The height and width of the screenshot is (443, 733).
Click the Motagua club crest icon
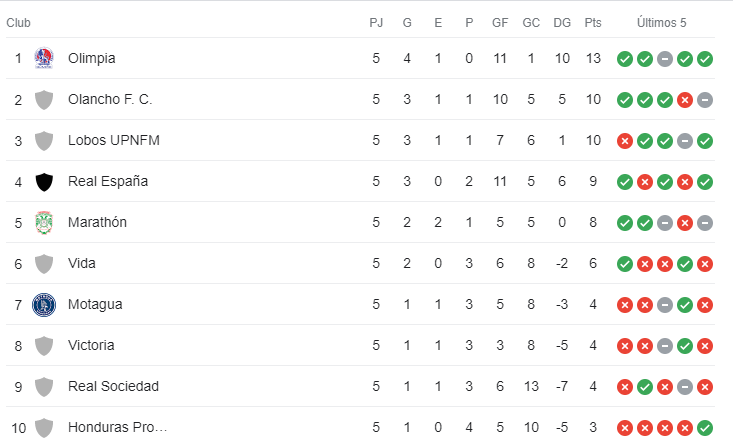pos(44,305)
